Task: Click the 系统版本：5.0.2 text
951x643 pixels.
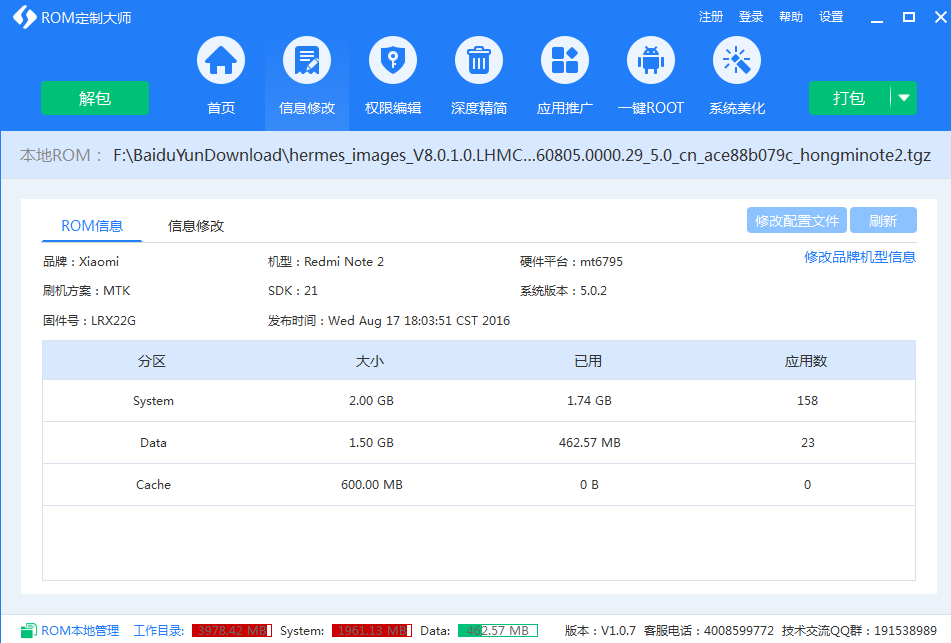Action: (x=563, y=291)
